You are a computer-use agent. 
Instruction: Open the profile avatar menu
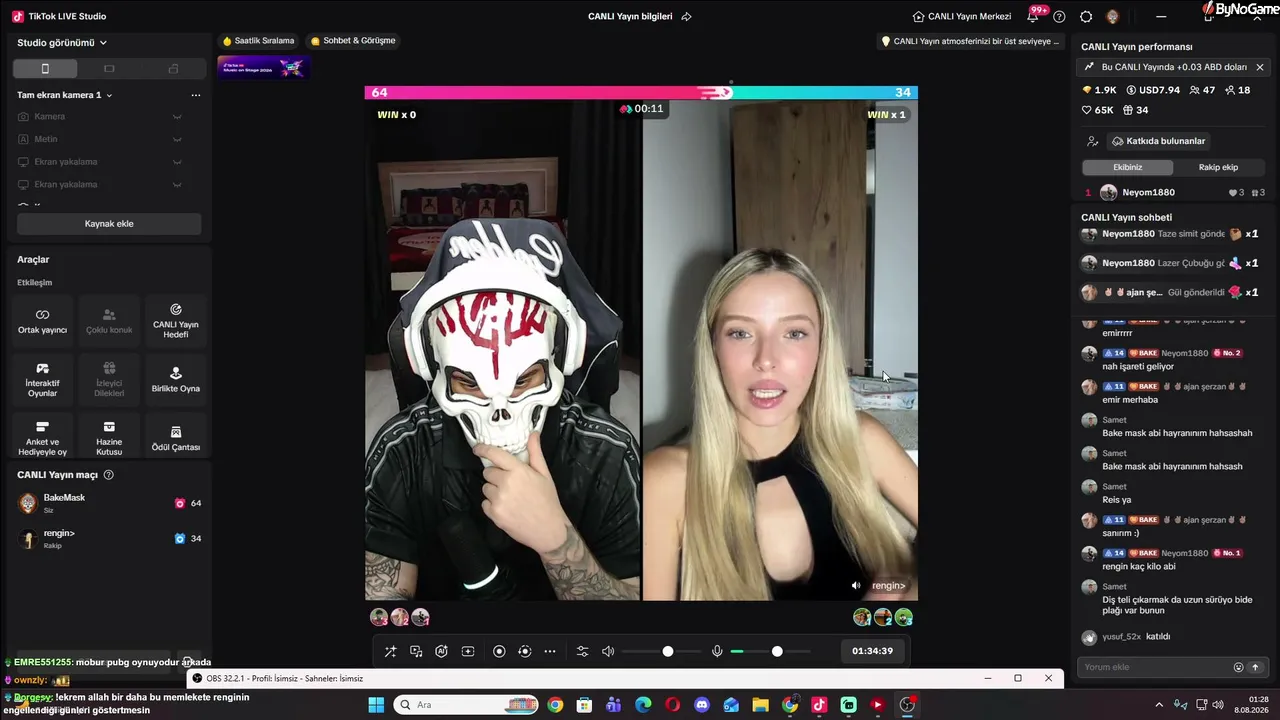tap(1113, 17)
